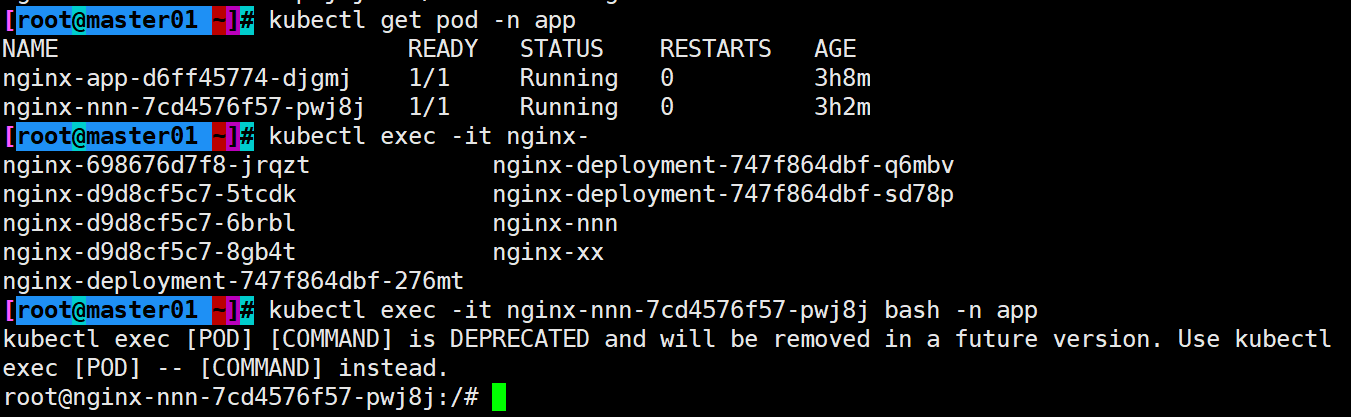The height and width of the screenshot is (417, 1351).
Task: Click the READY column header
Action: pyautogui.click(x=443, y=49)
